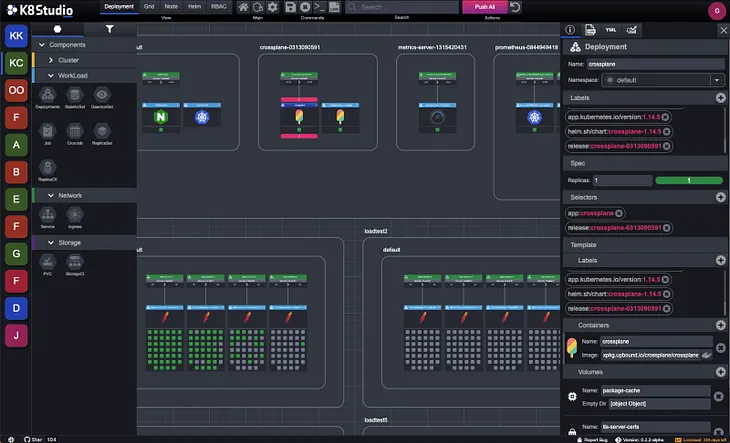Click the circled X delete command icon
This screenshot has height=443, width=730.
305,7
